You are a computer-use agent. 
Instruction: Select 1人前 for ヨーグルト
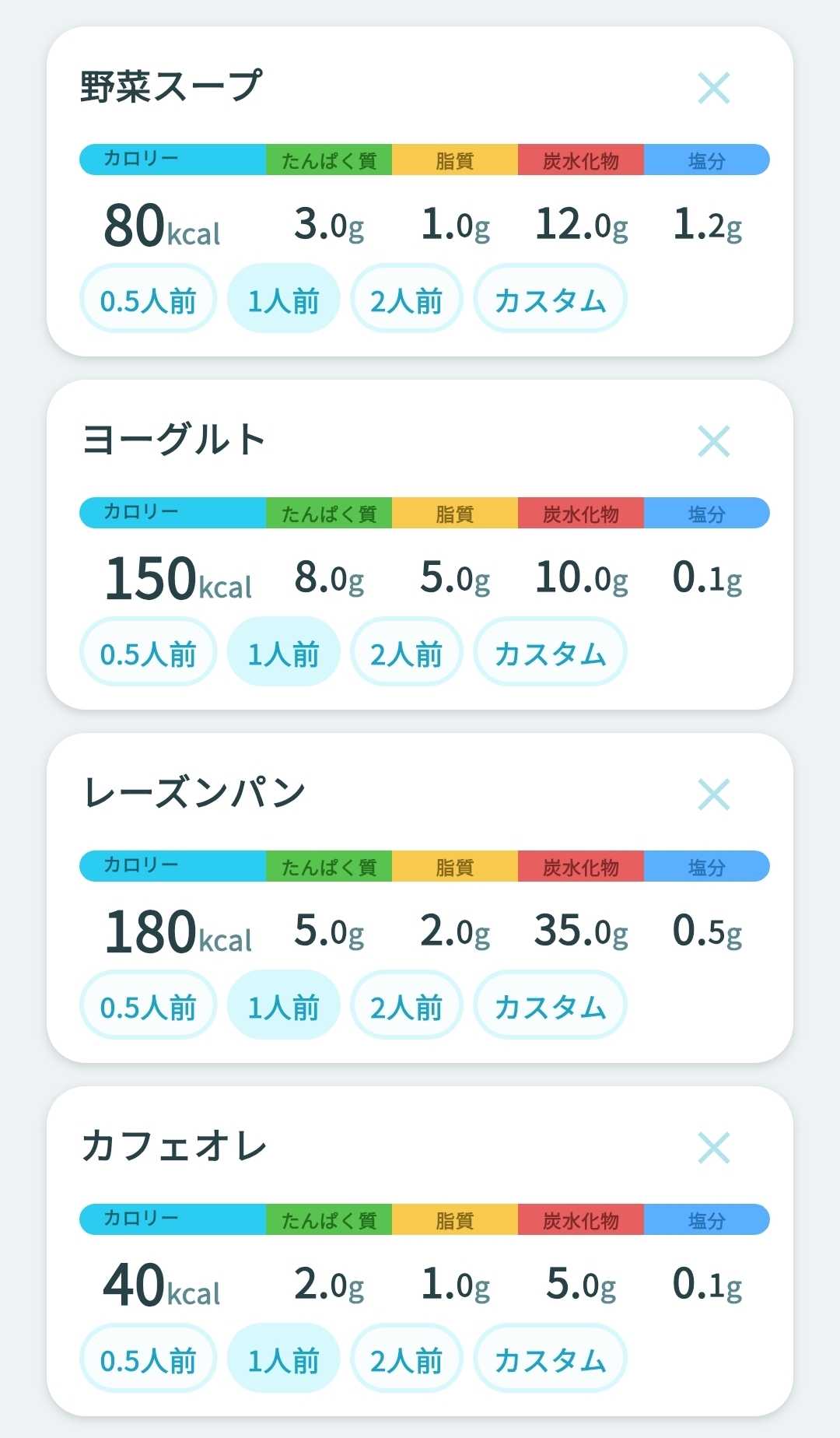click(283, 652)
